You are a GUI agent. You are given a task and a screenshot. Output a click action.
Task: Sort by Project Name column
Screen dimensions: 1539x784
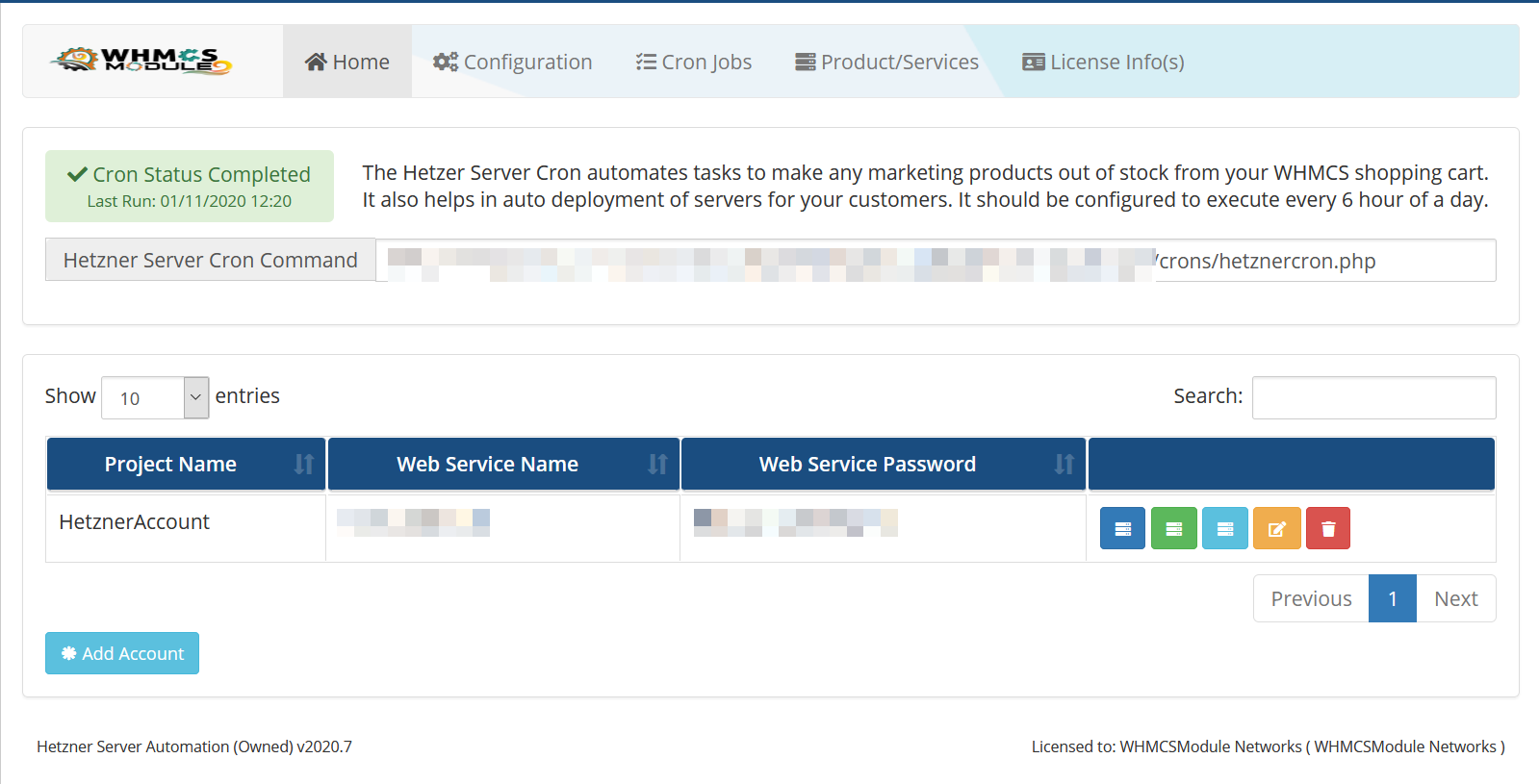tap(187, 464)
